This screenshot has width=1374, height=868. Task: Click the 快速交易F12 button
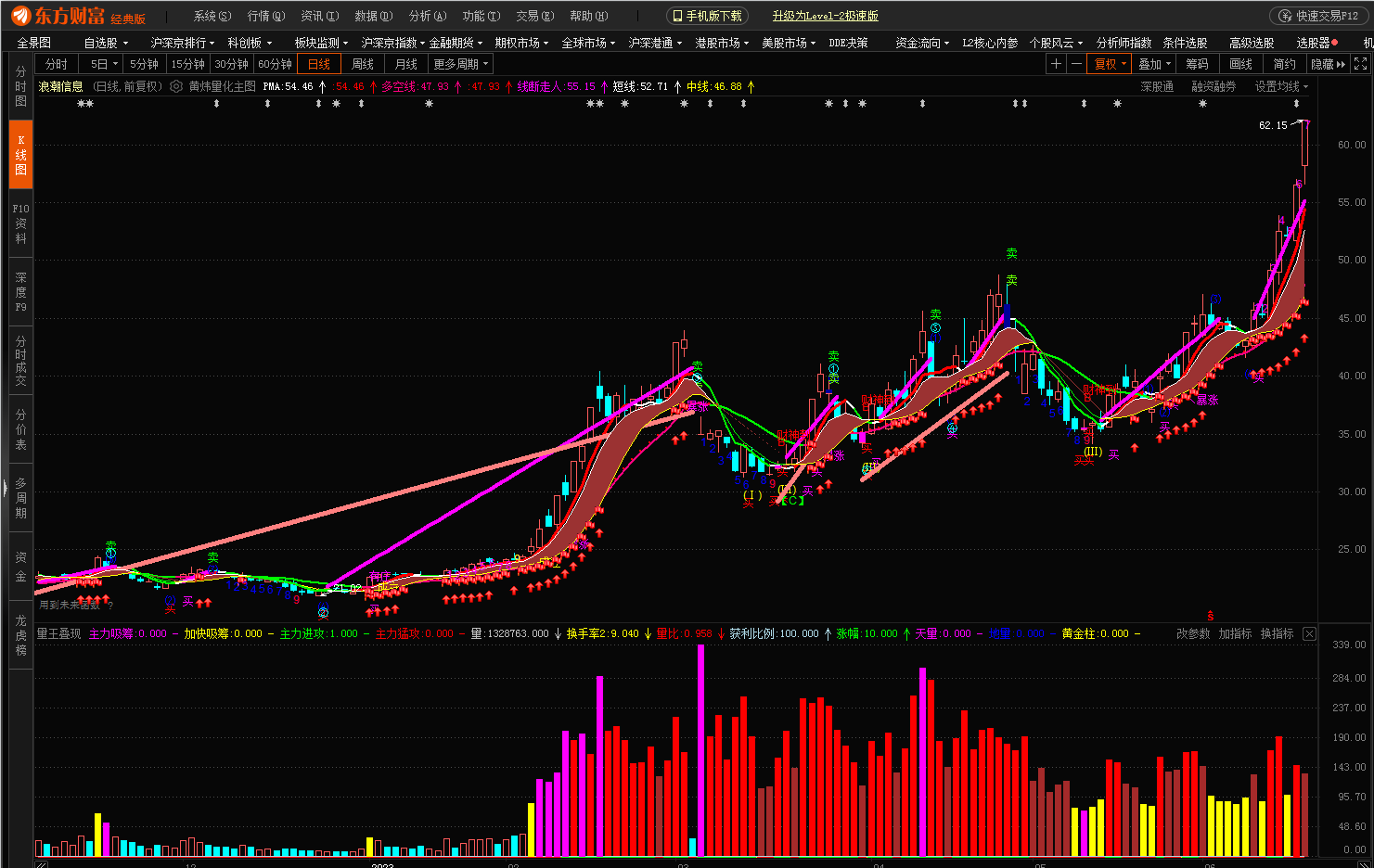pyautogui.click(x=1318, y=16)
